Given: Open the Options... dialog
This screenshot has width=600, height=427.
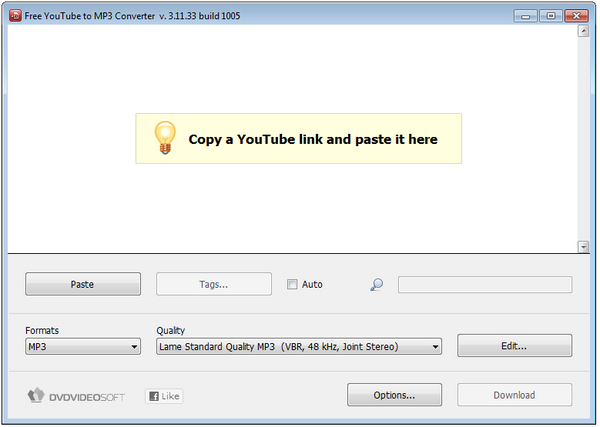Looking at the screenshot, I should [394, 395].
